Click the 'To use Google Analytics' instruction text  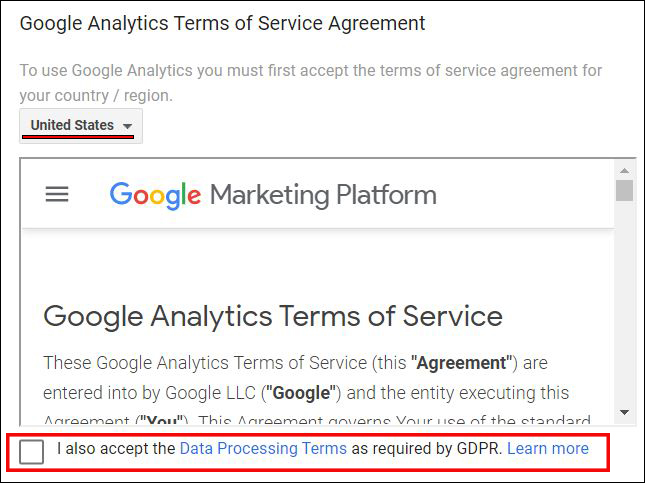pyautogui.click(x=311, y=83)
